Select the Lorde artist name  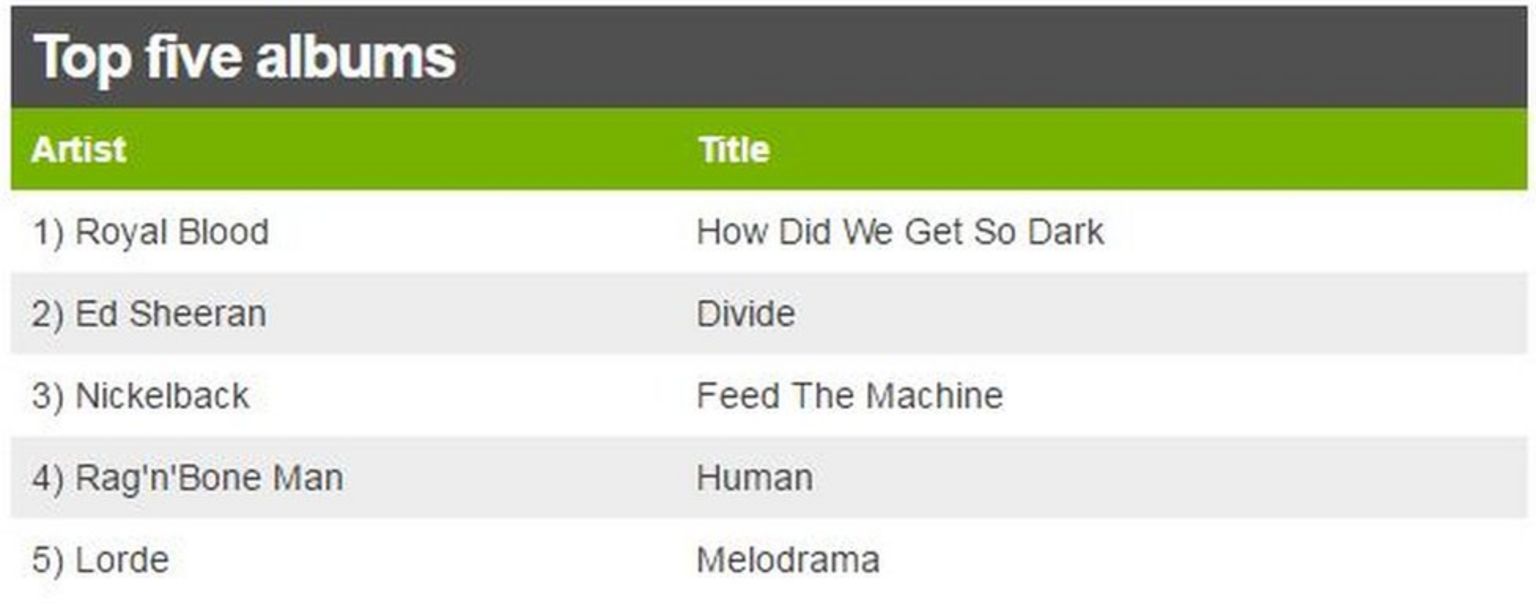coord(122,560)
